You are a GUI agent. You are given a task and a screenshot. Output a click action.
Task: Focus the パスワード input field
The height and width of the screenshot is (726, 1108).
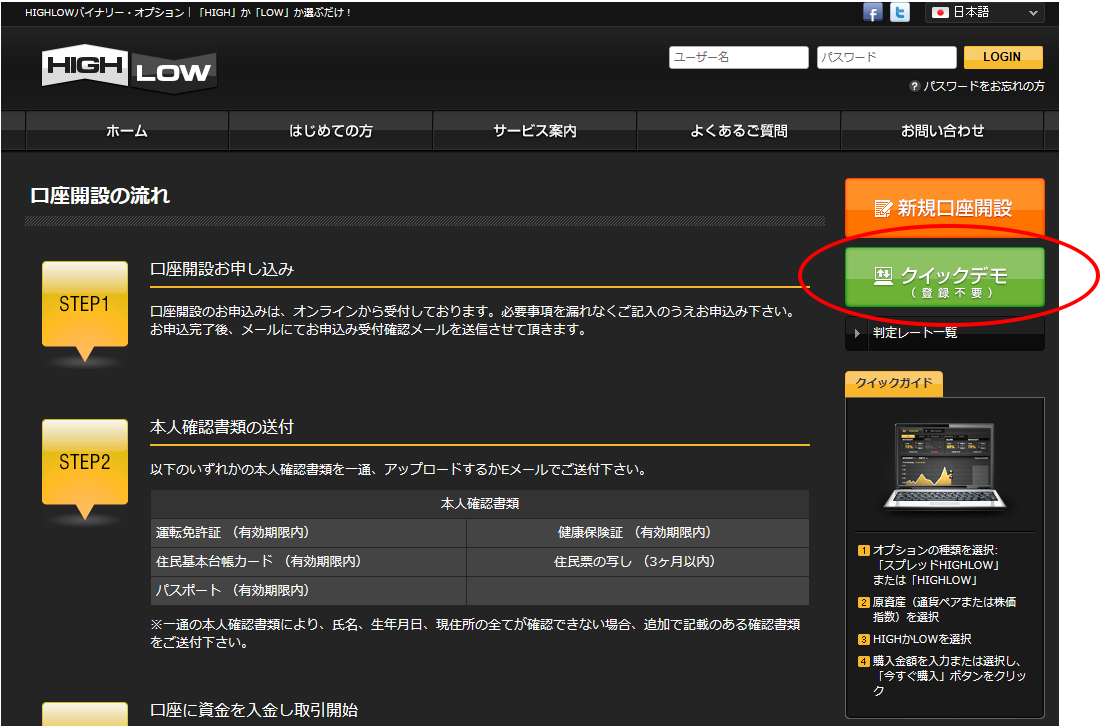885,58
